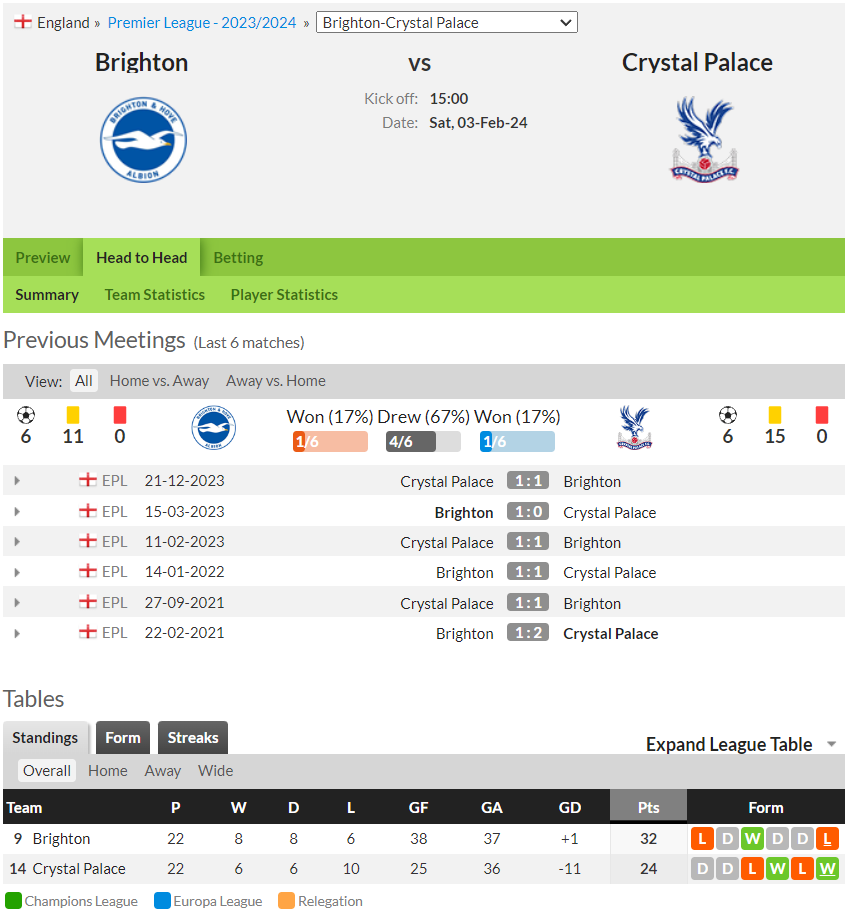Show the Streaks table
Image resolution: width=847 pixels, height=919 pixels.
tap(193, 737)
